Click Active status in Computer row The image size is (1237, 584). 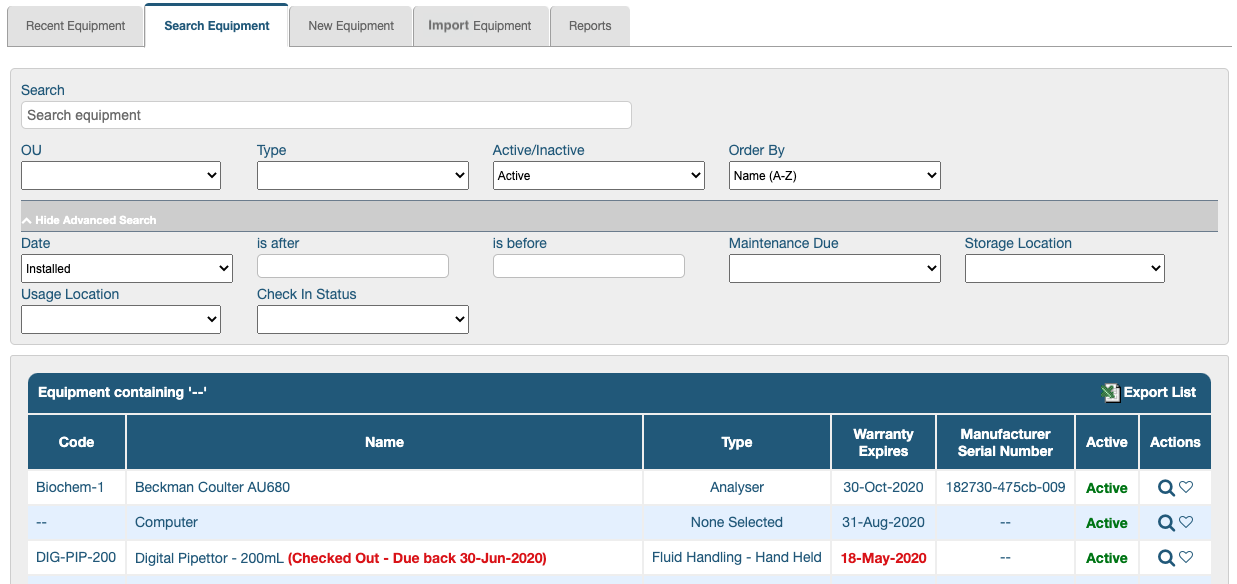[x=1107, y=523]
